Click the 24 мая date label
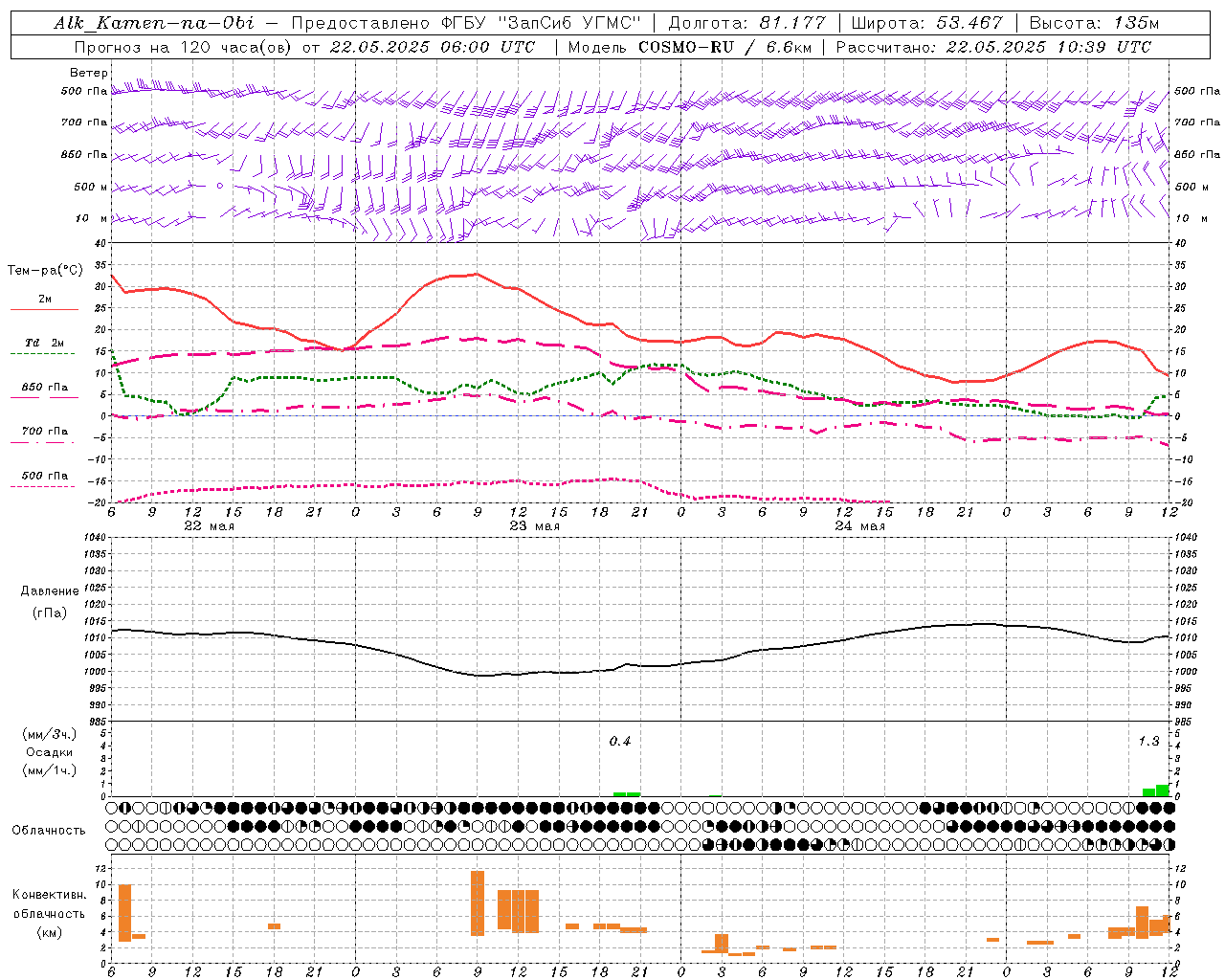Viewport: 1225px width, 980px height. [x=859, y=525]
